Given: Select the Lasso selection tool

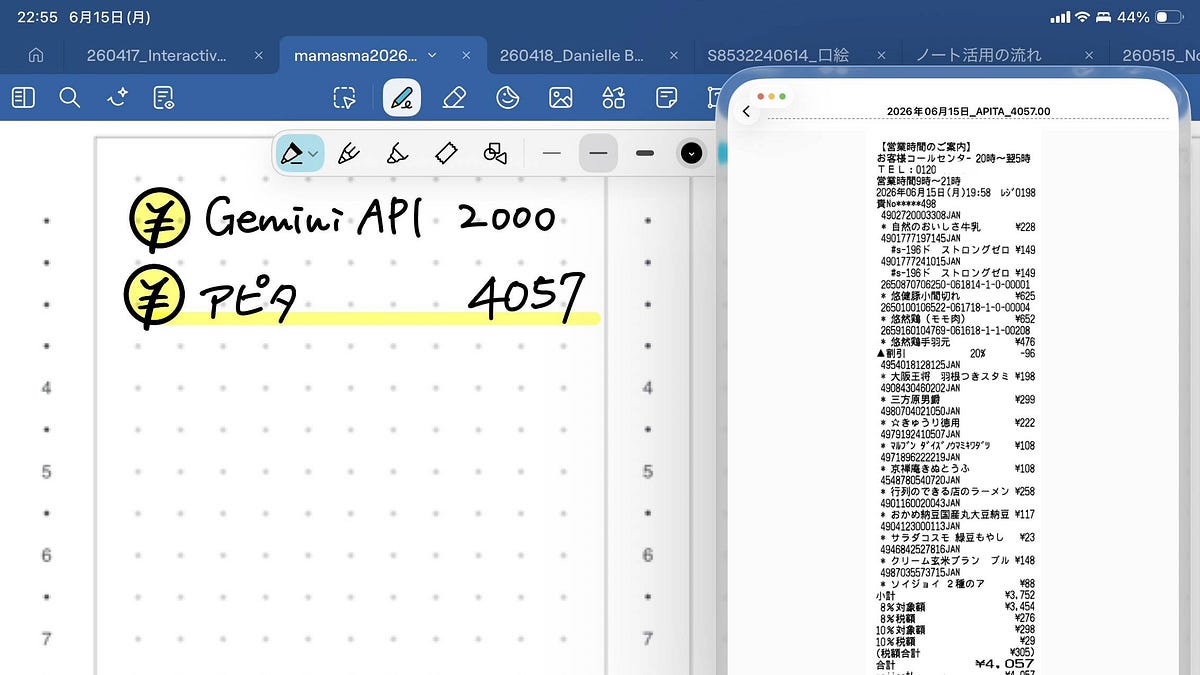Looking at the screenshot, I should [344, 97].
